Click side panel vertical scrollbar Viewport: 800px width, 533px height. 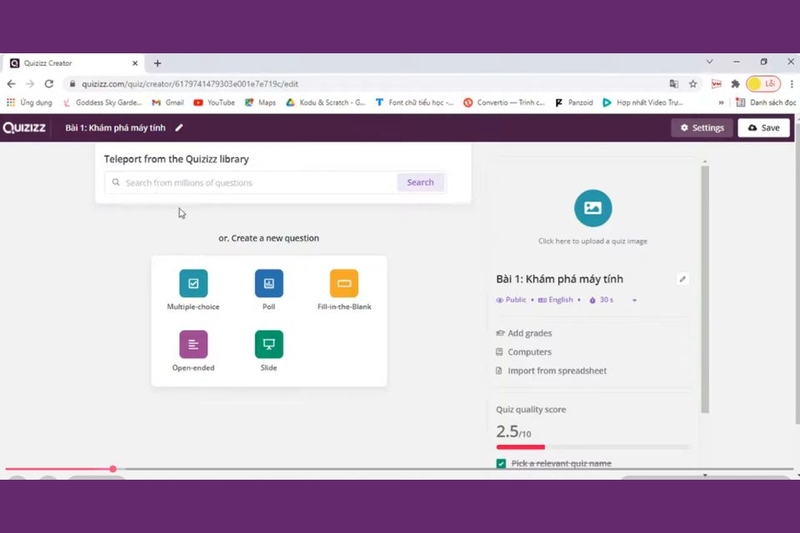click(x=705, y=288)
